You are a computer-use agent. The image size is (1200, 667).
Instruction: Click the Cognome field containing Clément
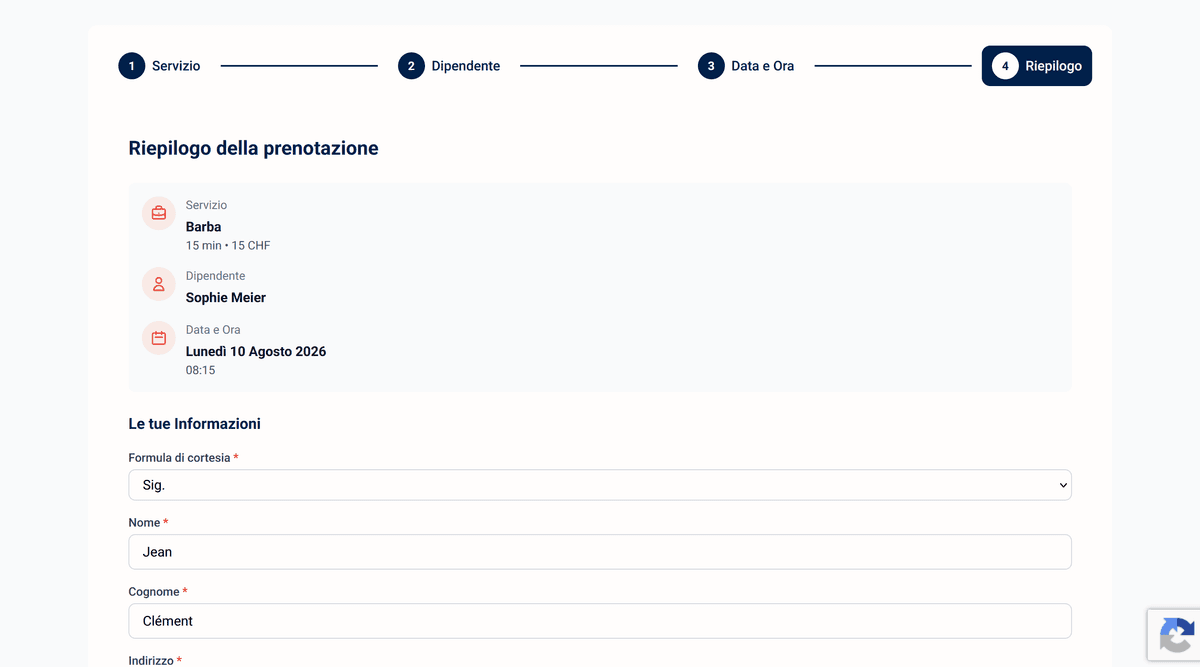point(600,621)
